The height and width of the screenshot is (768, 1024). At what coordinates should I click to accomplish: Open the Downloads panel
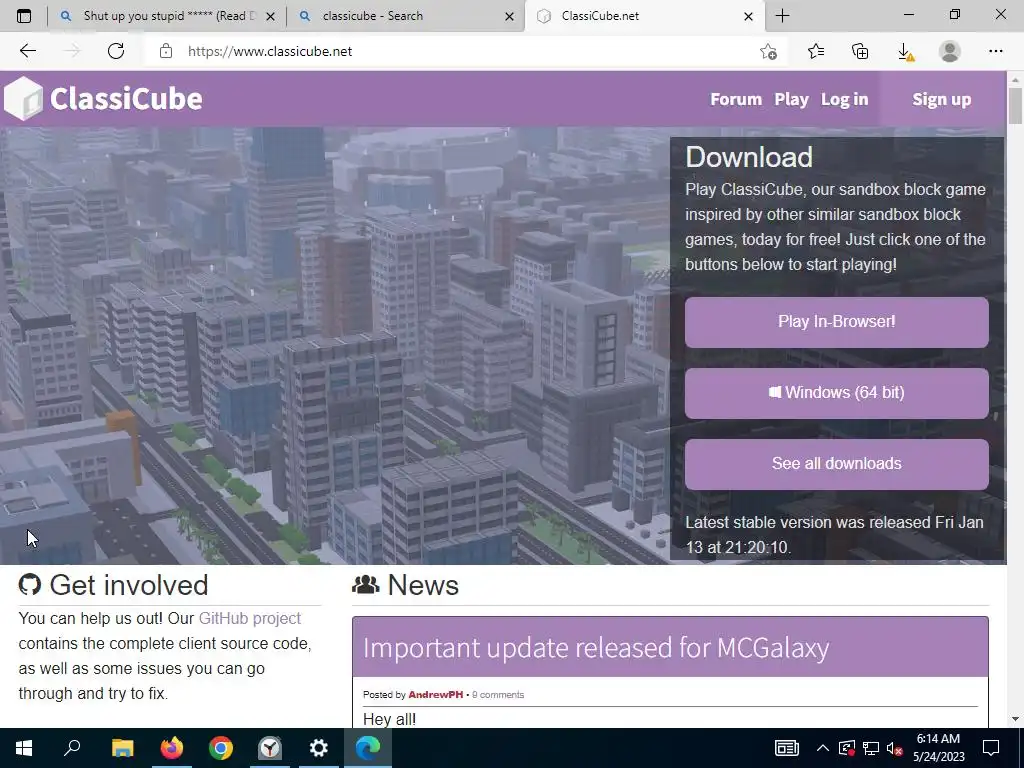coord(905,52)
